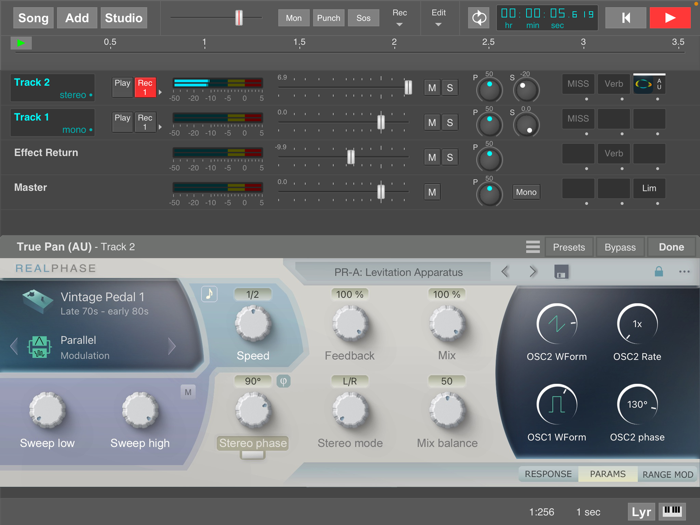Click the padlock icon in plugin
Viewport: 700px width, 525px height.
(658, 272)
